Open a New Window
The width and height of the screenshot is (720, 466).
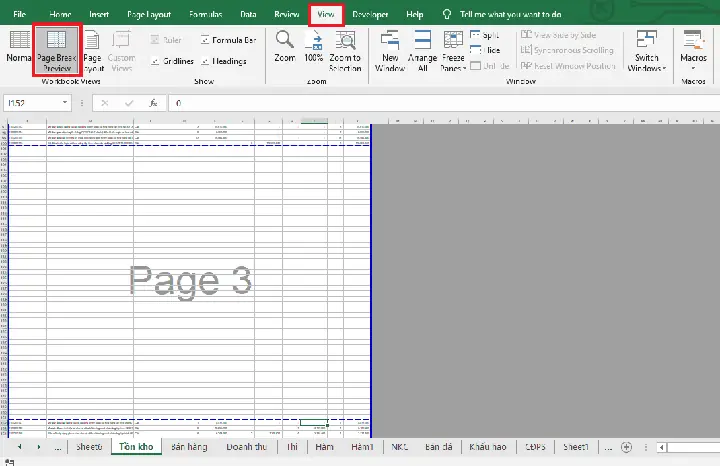tap(390, 50)
